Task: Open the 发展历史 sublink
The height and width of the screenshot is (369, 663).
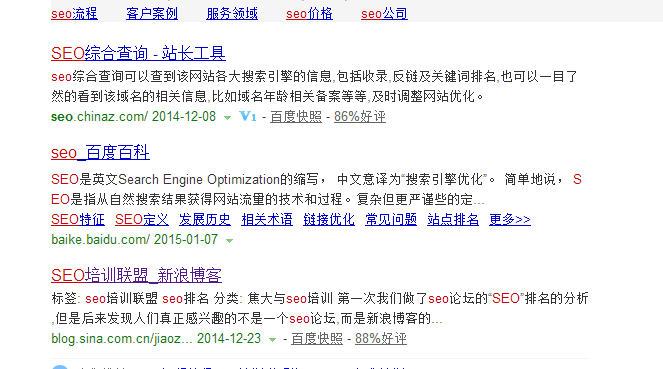Action: [x=205, y=219]
